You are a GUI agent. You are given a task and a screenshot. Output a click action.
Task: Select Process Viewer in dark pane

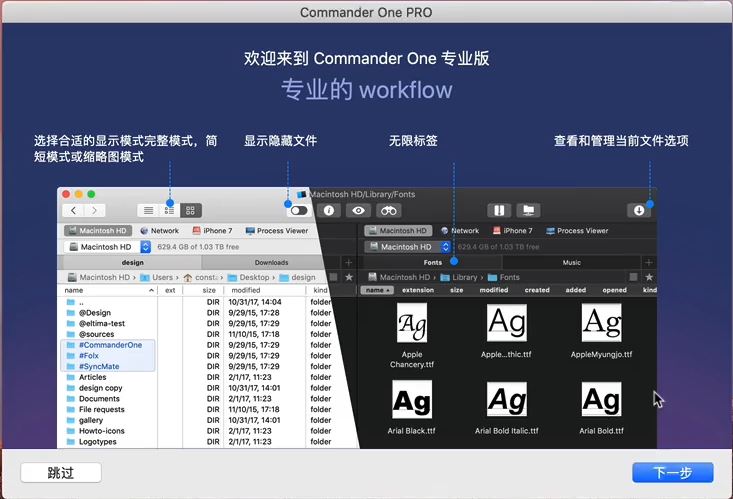577,231
